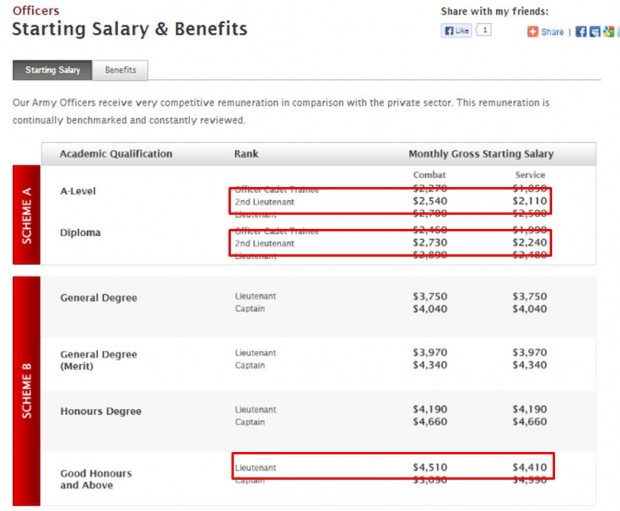The width and height of the screenshot is (620, 511).
Task: Select the red SCHEME B side label
Action: (26, 390)
